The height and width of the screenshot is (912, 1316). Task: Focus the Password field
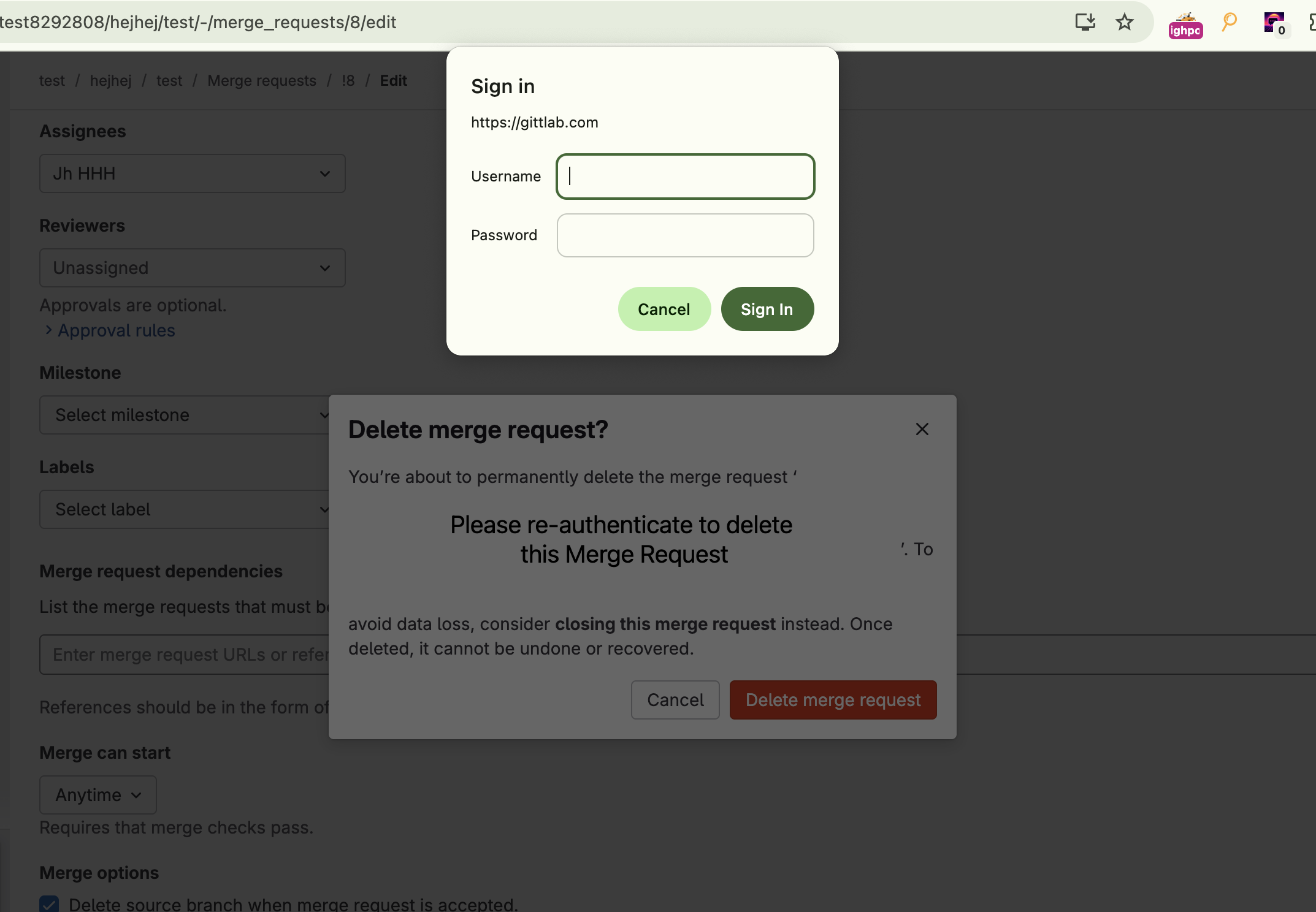point(685,235)
